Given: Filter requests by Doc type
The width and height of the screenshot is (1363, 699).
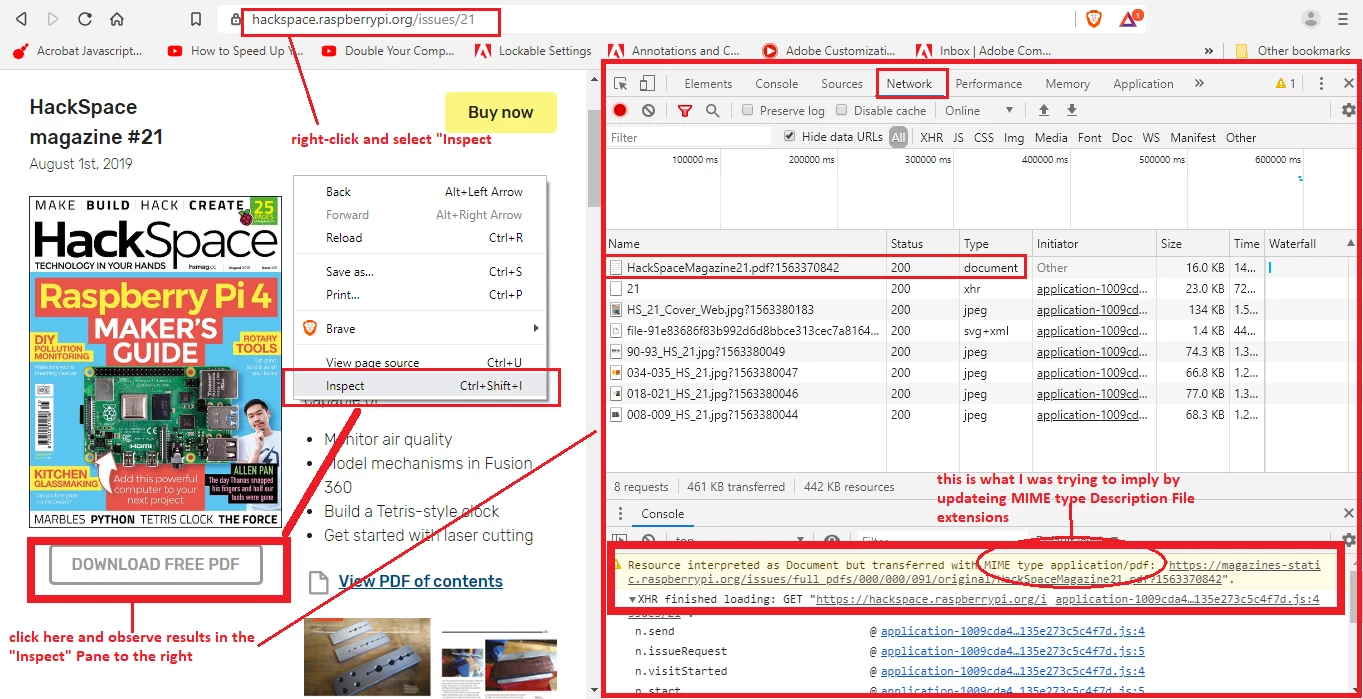Looking at the screenshot, I should point(1122,138).
